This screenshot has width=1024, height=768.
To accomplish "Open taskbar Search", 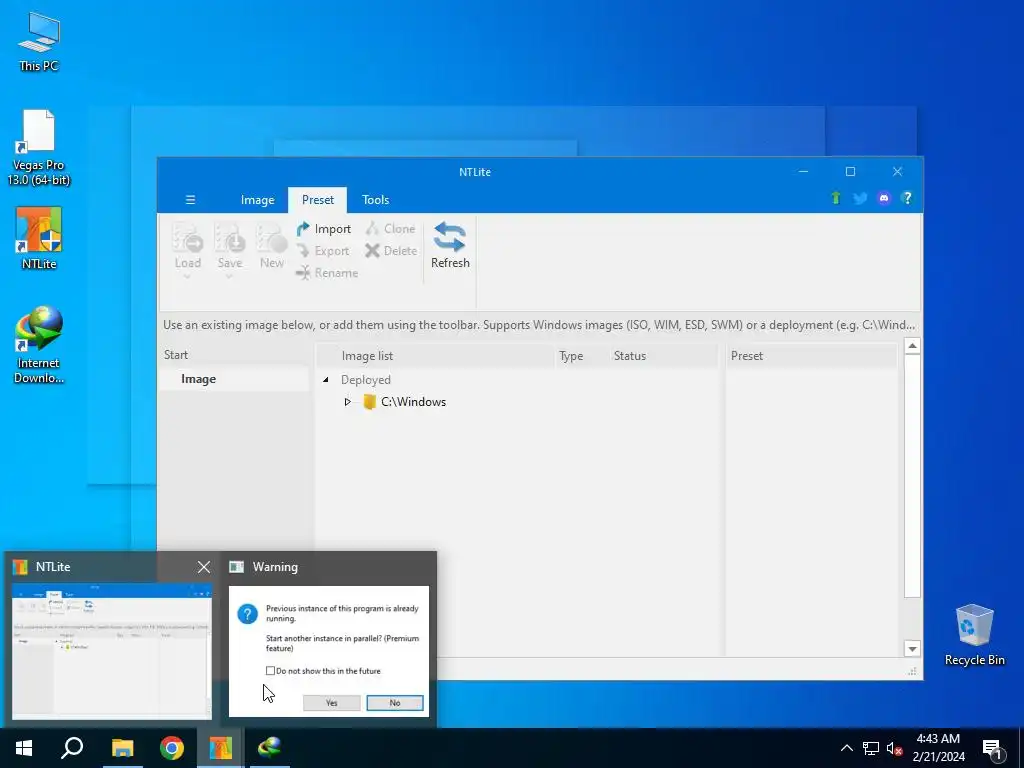I will click(x=72, y=748).
